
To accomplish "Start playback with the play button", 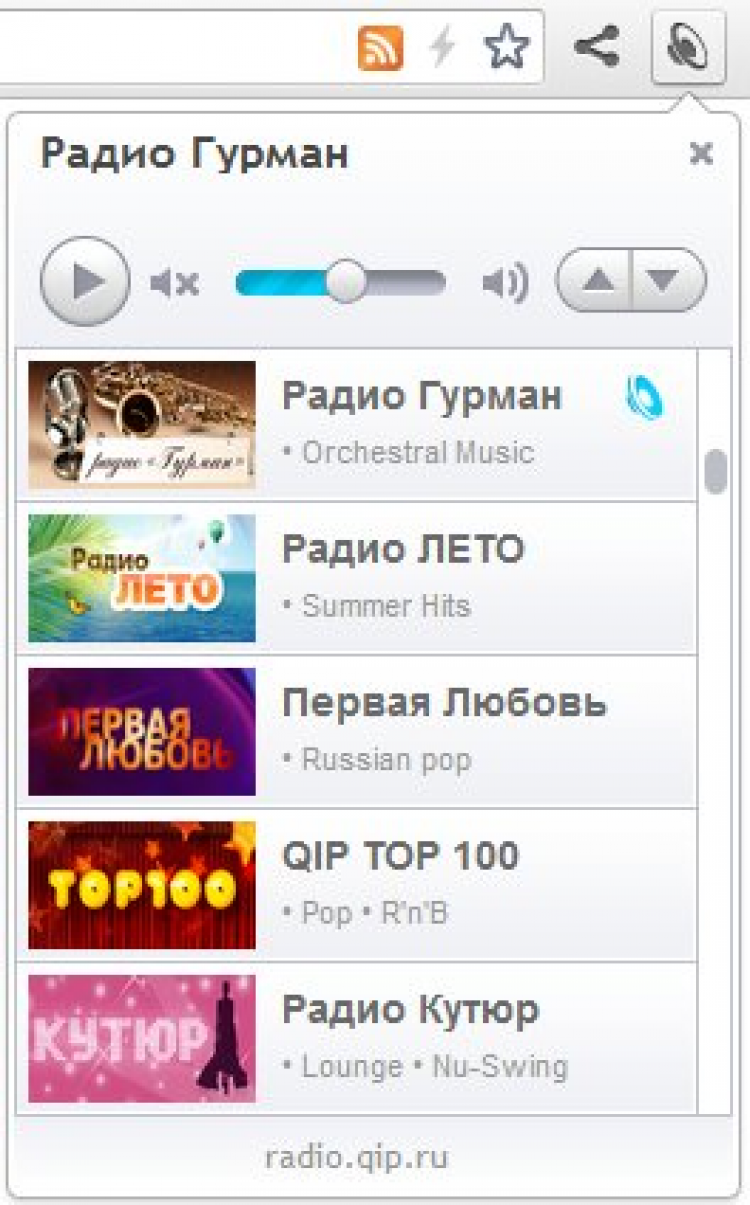I will point(85,282).
